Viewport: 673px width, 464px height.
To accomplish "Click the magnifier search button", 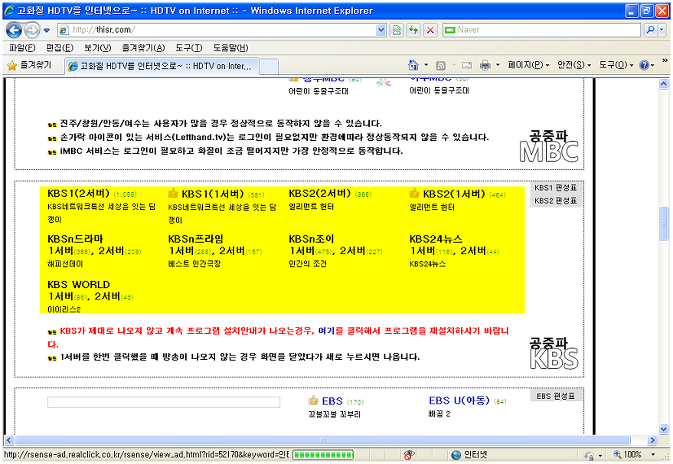I will [x=651, y=30].
